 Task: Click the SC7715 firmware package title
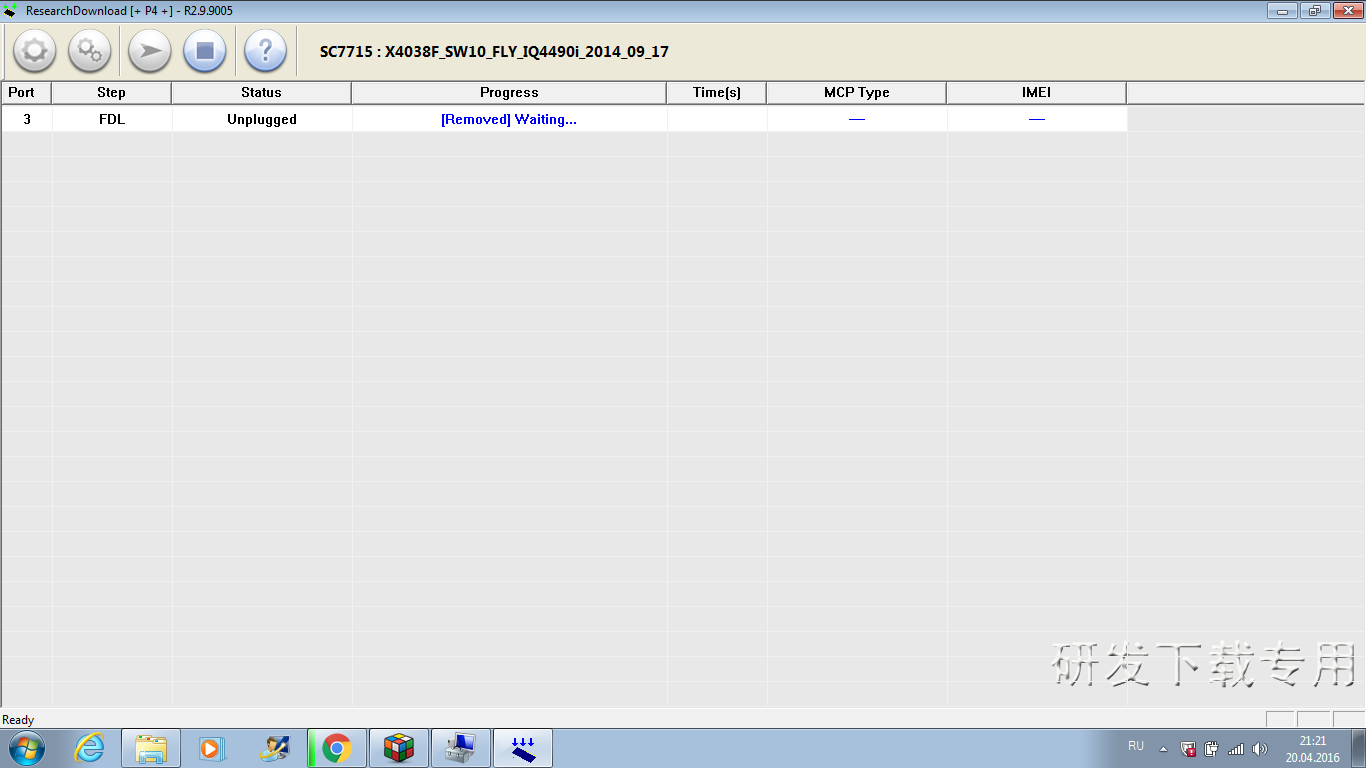click(494, 51)
